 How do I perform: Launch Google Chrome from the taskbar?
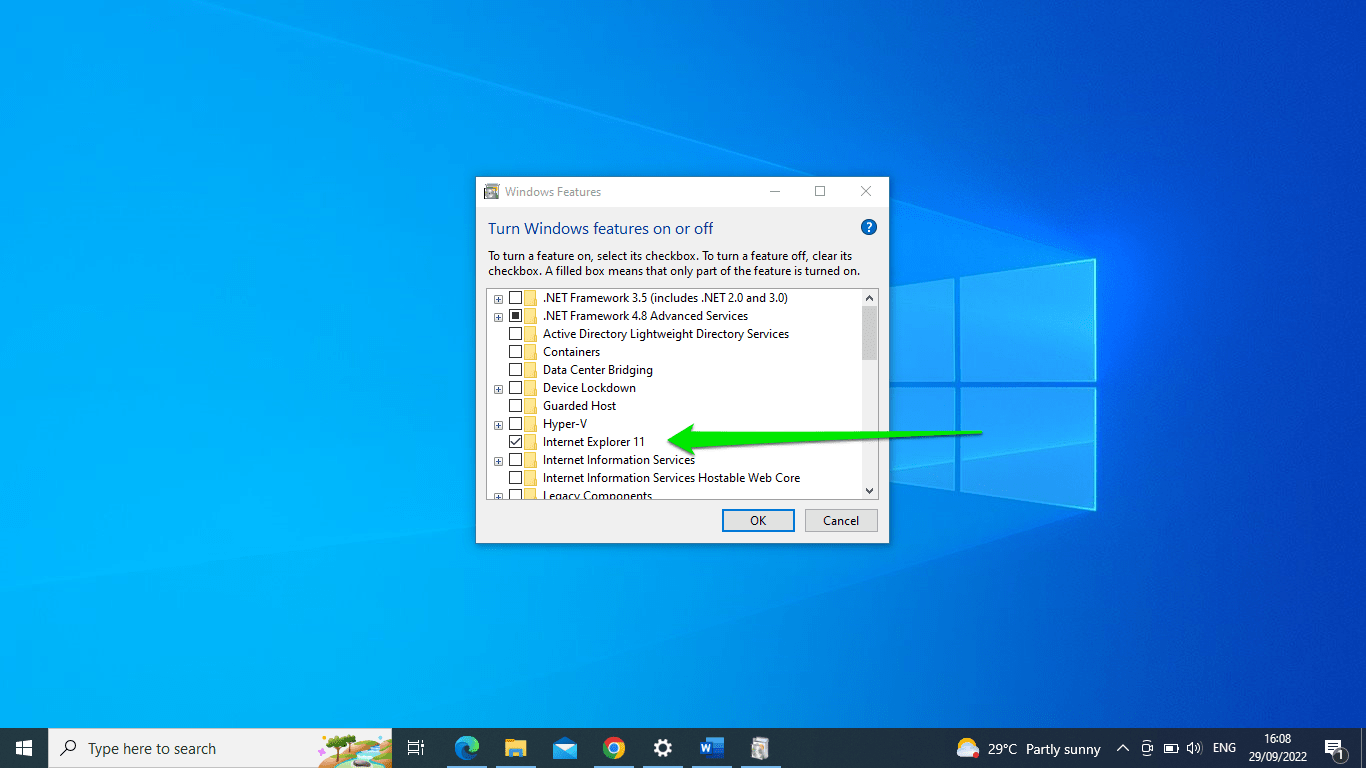613,748
